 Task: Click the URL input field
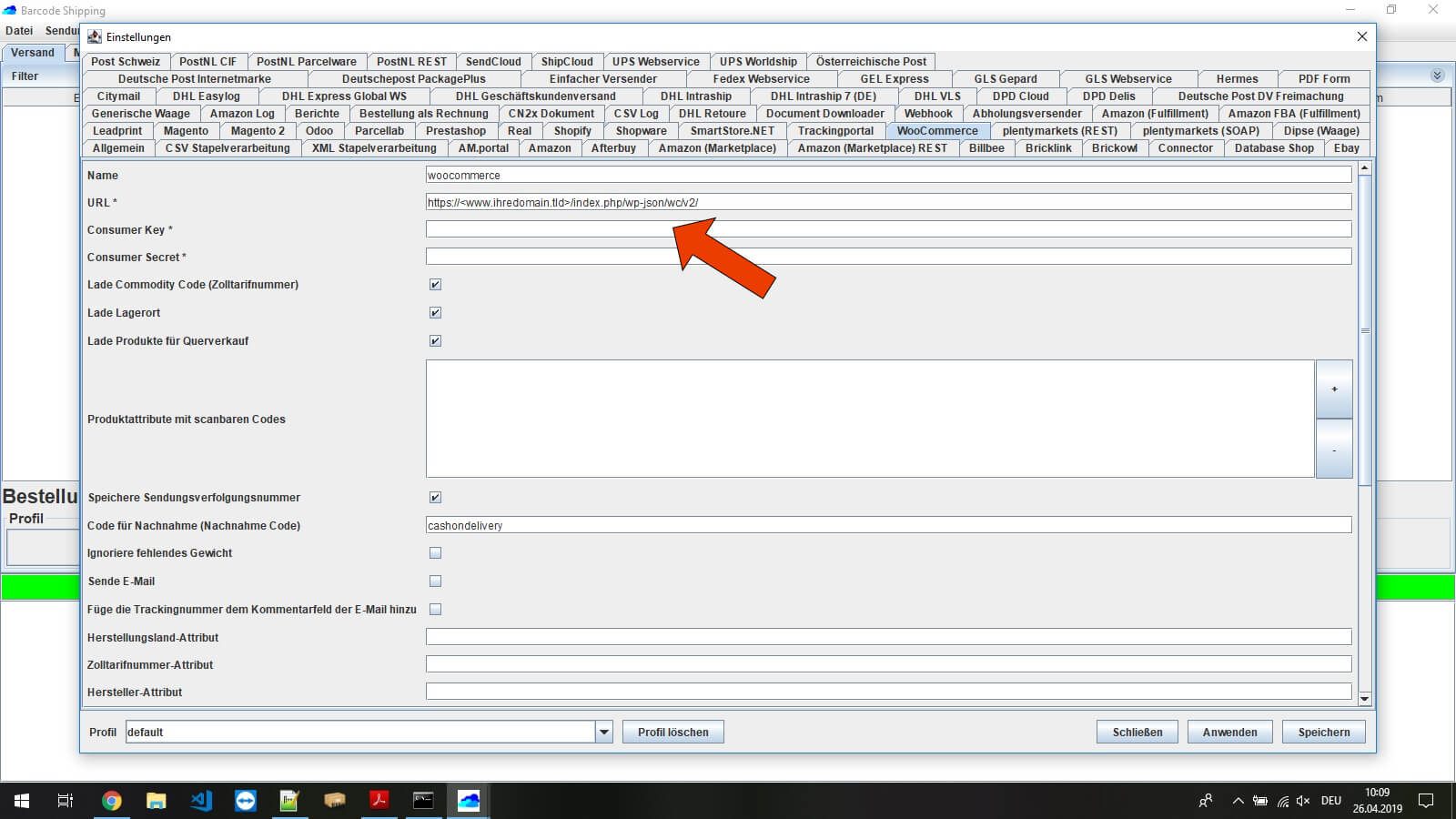click(888, 202)
